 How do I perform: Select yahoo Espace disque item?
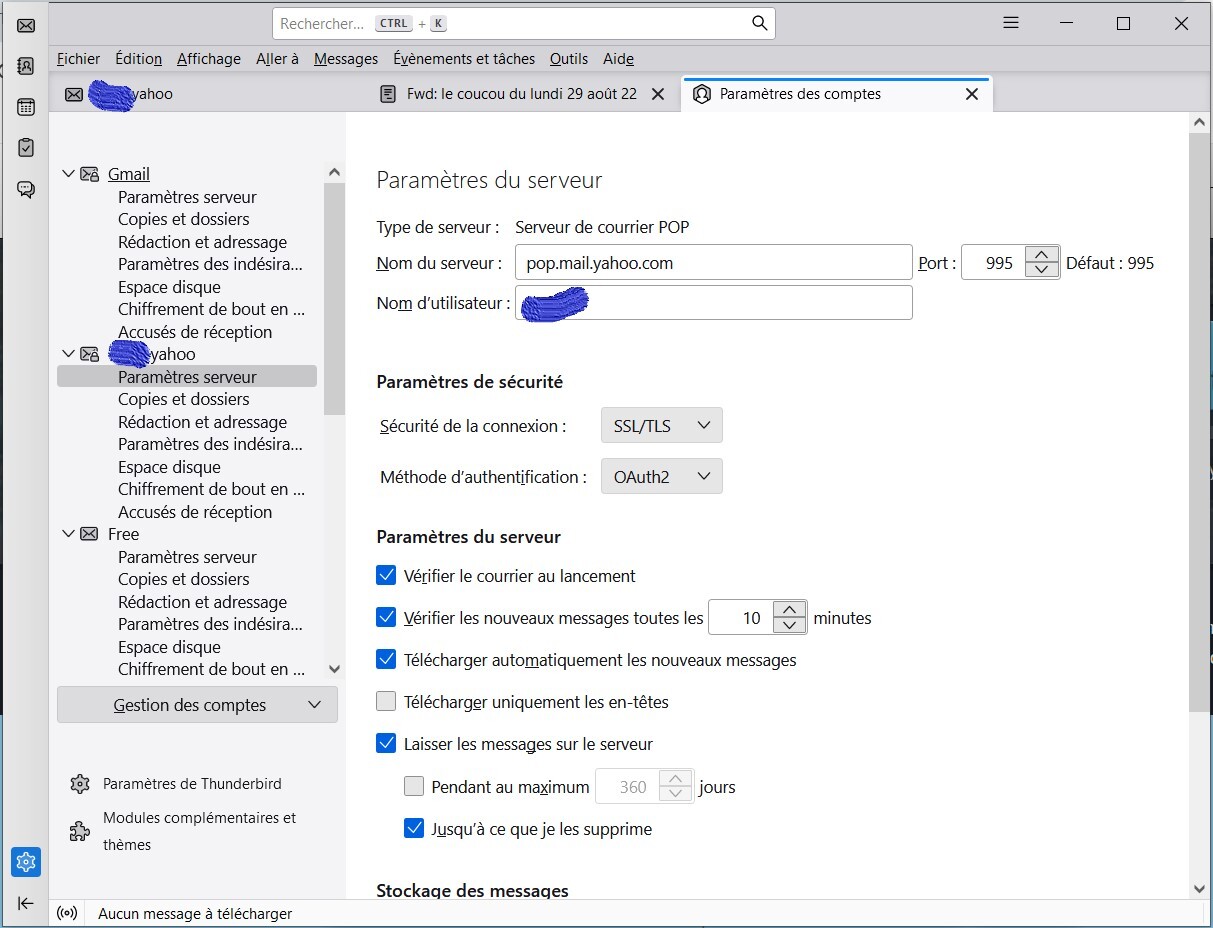(x=169, y=467)
